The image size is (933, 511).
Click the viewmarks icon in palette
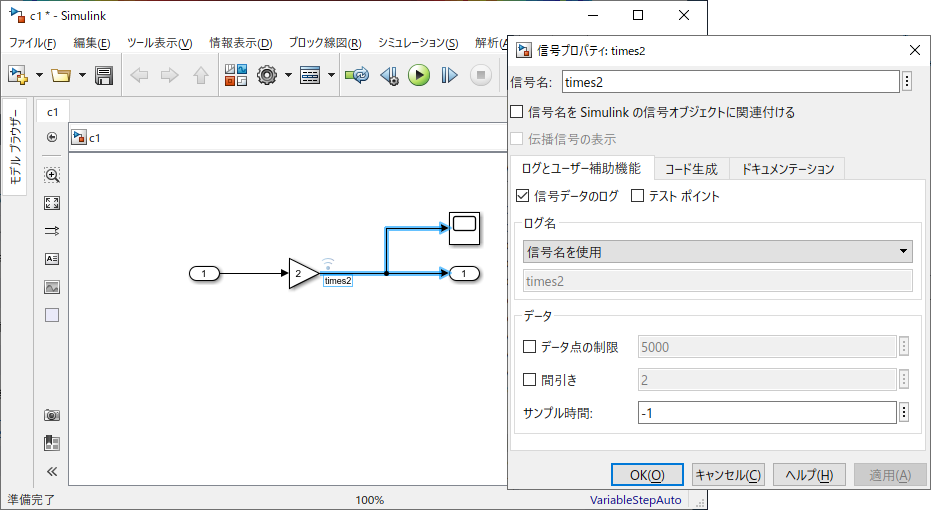pyautogui.click(x=52, y=443)
